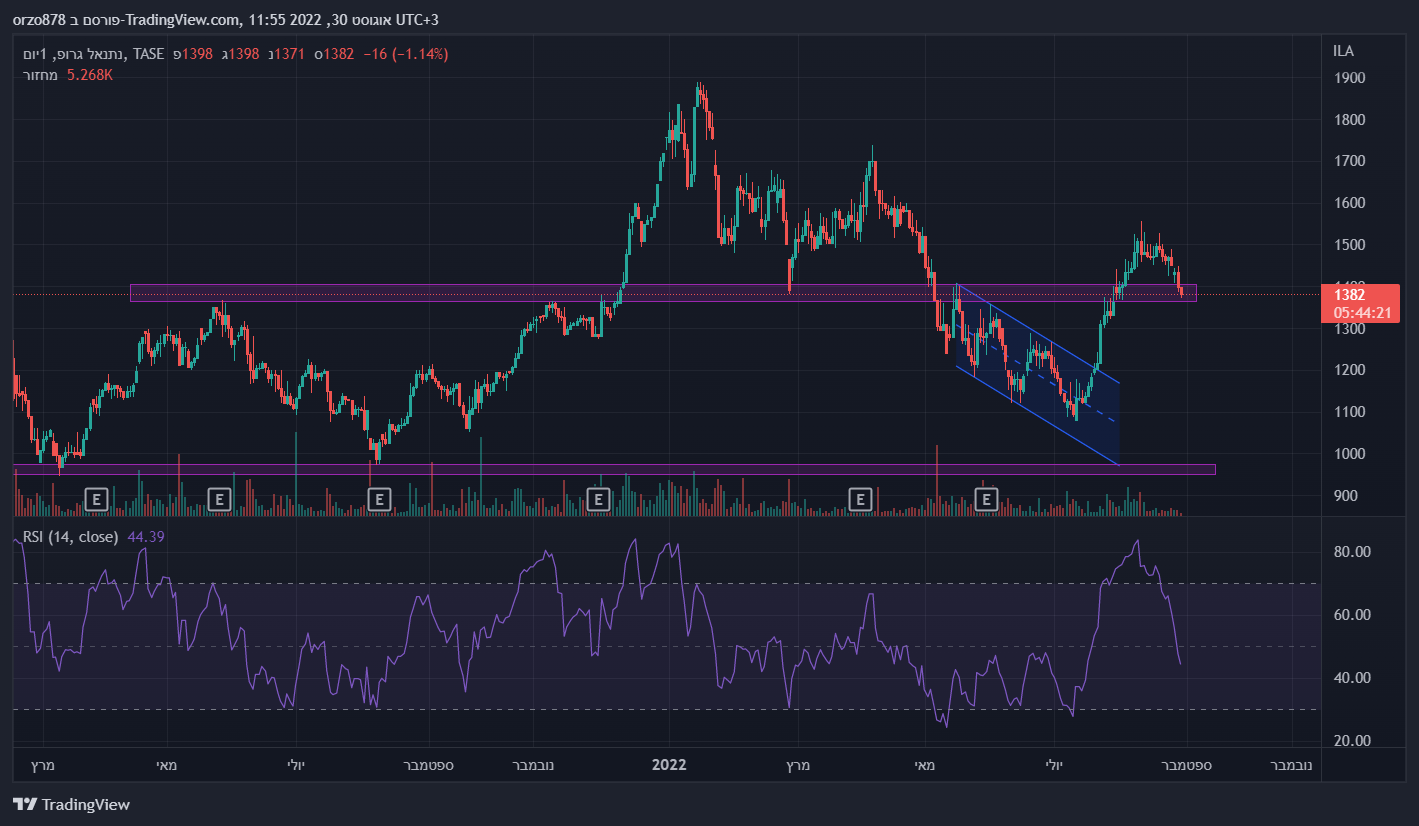Click the ILA currency label
Screen dimensions: 1419x826
[x=1344, y=51]
